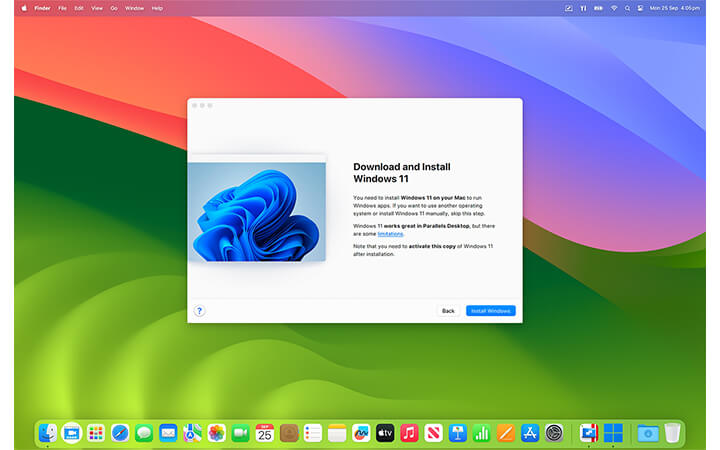This screenshot has height=450, width=720.
Task: Open Keynote app in dock
Action: tap(458, 433)
